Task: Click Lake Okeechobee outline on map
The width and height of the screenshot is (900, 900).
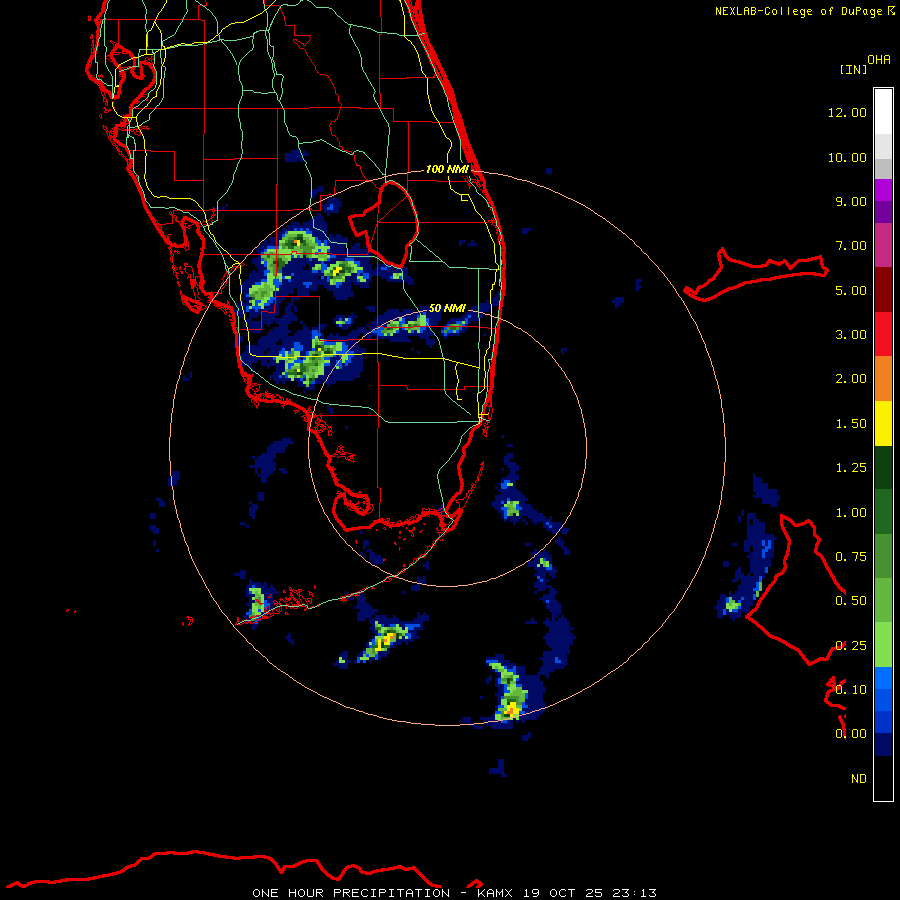Action: pyautogui.click(x=383, y=224)
